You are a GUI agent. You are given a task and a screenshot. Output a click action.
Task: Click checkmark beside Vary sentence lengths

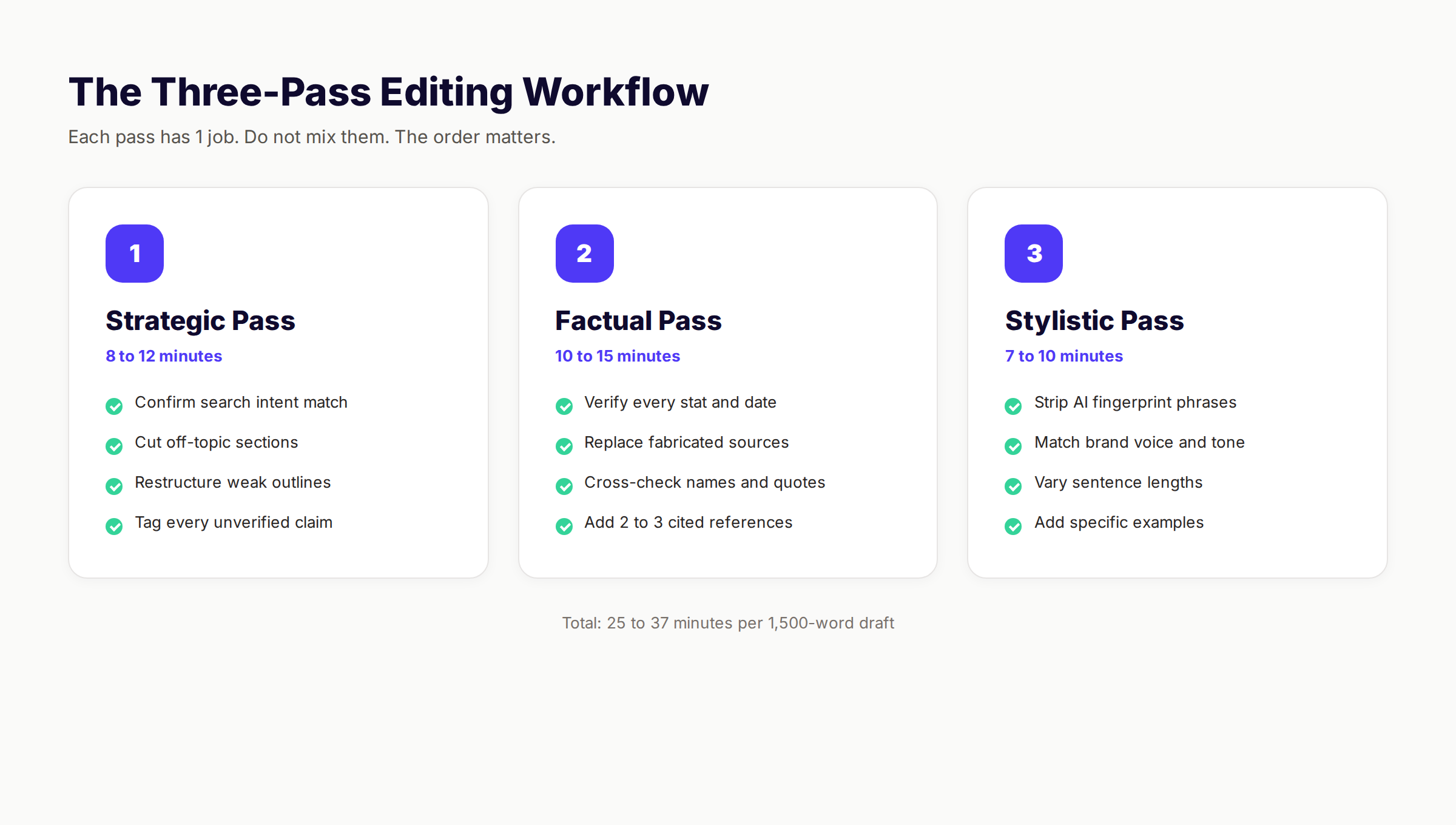pos(1013,486)
